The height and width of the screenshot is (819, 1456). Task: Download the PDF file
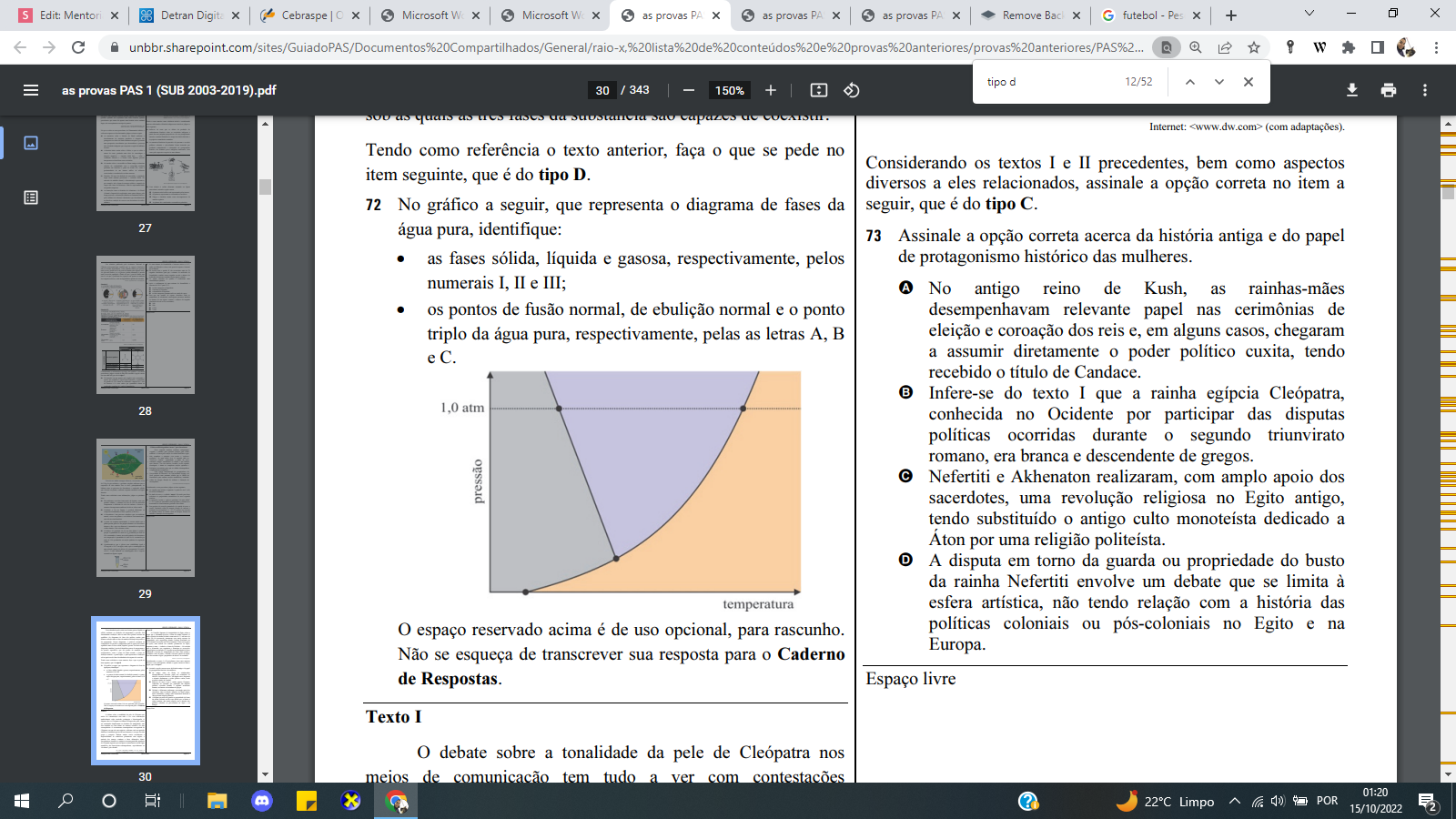coord(1352,90)
